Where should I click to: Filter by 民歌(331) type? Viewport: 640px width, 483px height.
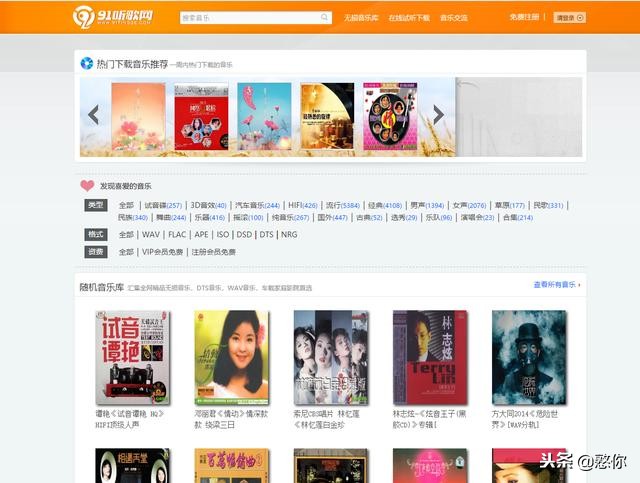[x=548, y=205]
